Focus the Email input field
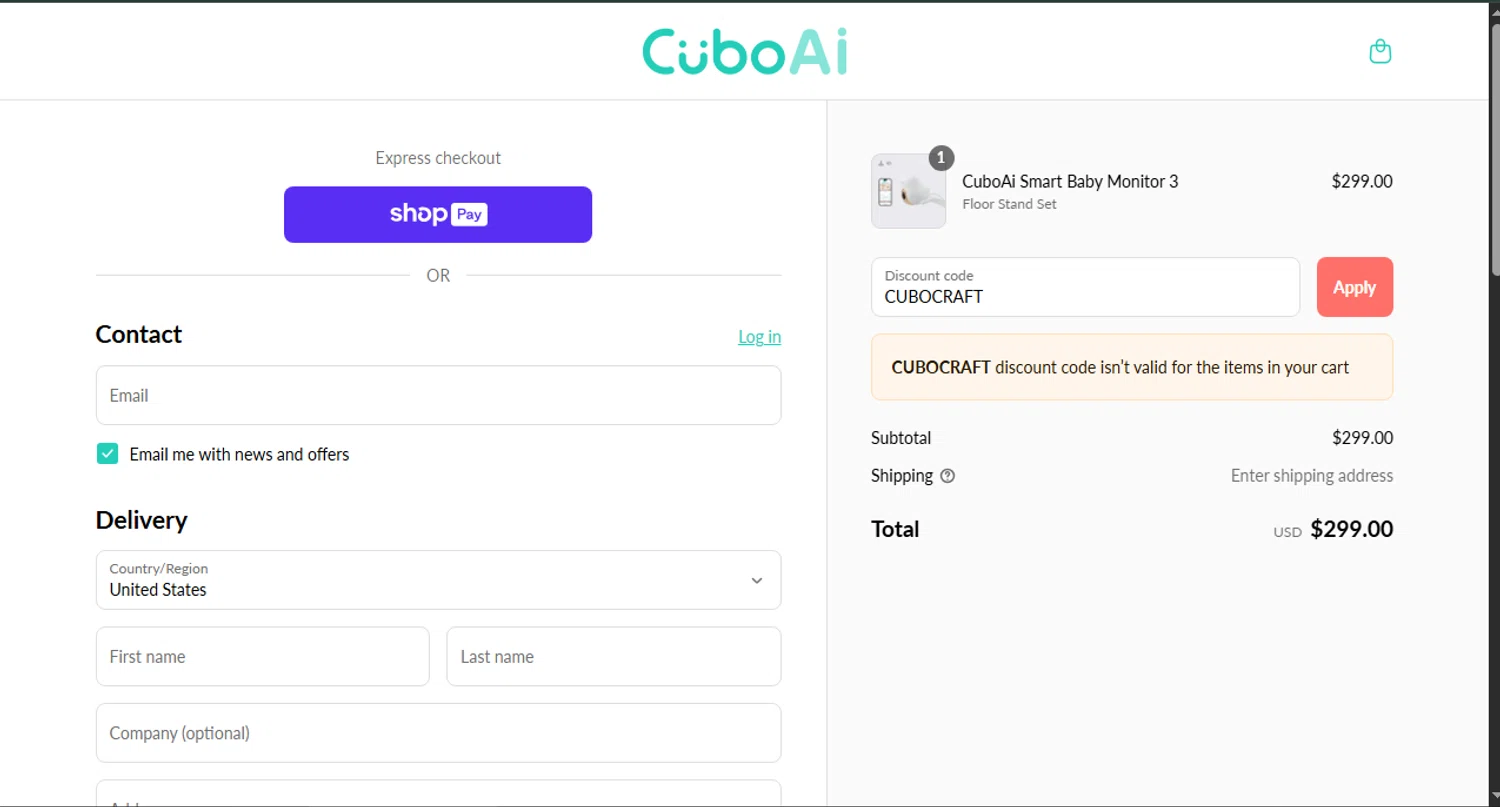Screen dimensions: 1500x807 coord(438,395)
